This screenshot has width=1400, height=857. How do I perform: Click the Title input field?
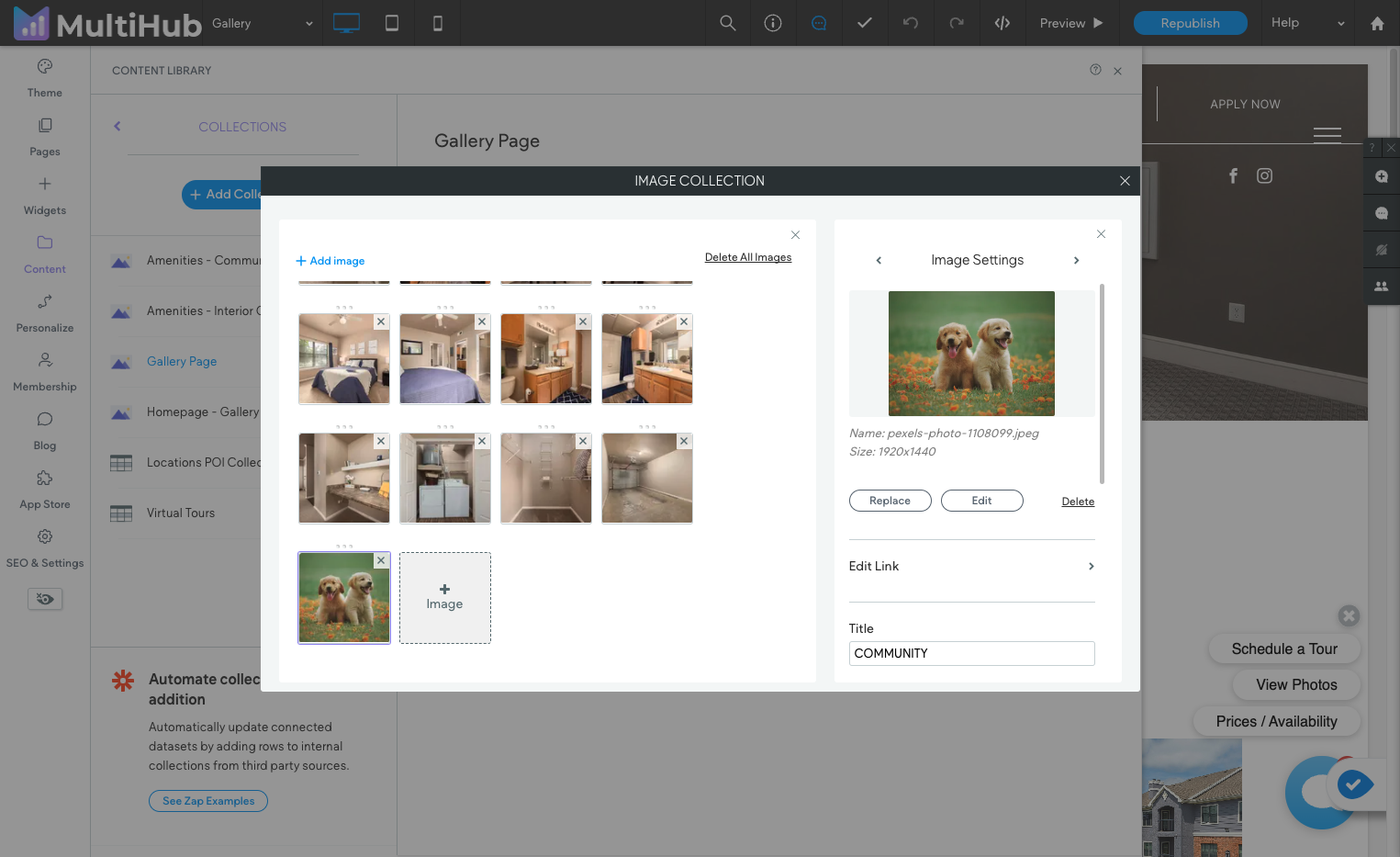point(971,653)
